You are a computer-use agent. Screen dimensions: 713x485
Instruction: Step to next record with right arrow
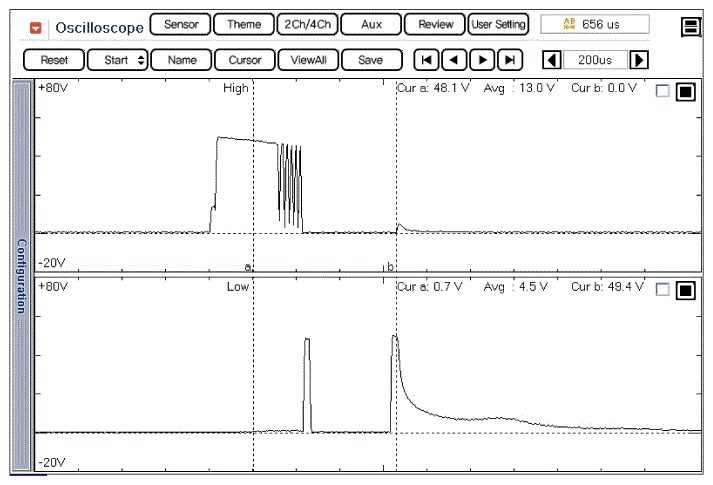pyautogui.click(x=483, y=60)
